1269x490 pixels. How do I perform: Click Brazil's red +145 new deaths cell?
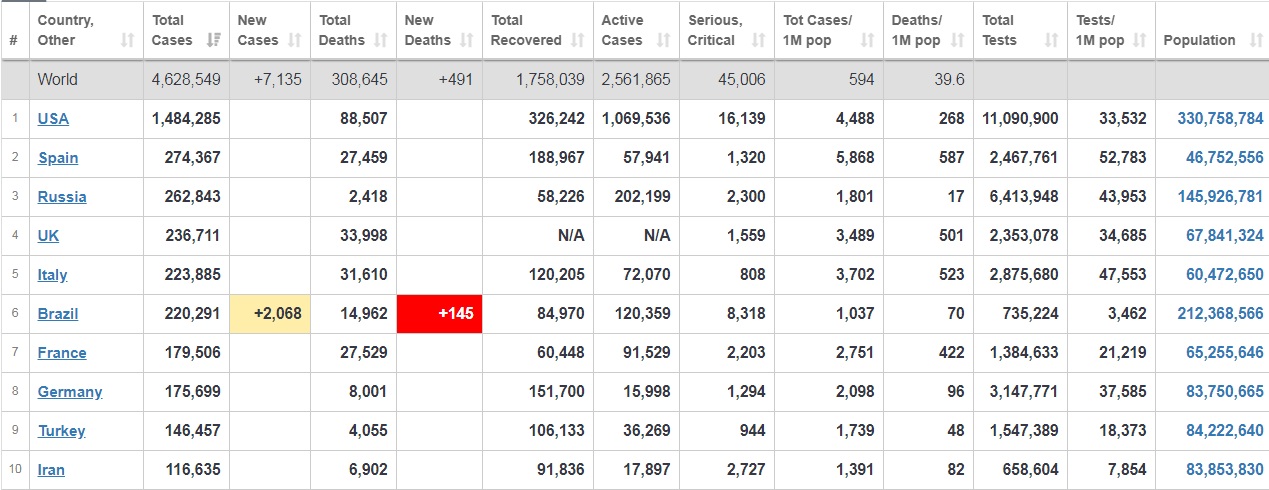[x=439, y=314]
